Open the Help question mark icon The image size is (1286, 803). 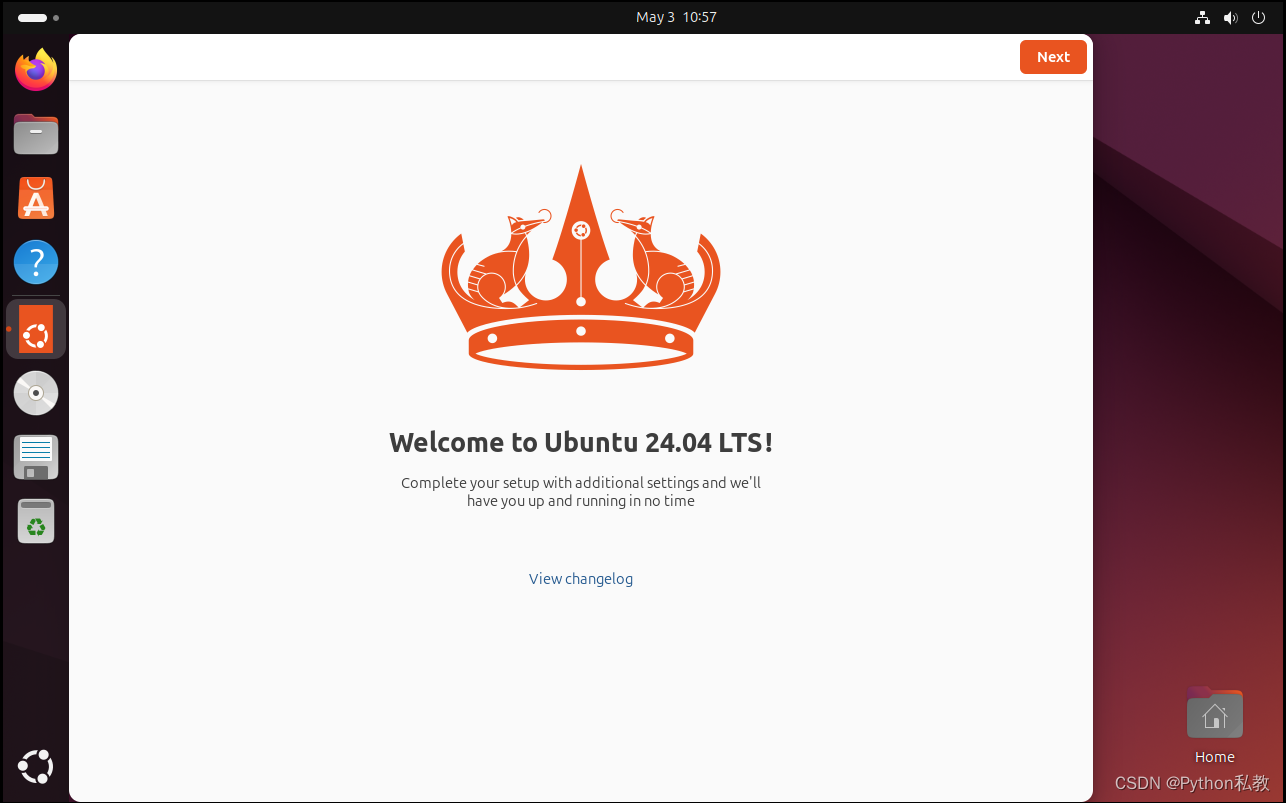36,262
